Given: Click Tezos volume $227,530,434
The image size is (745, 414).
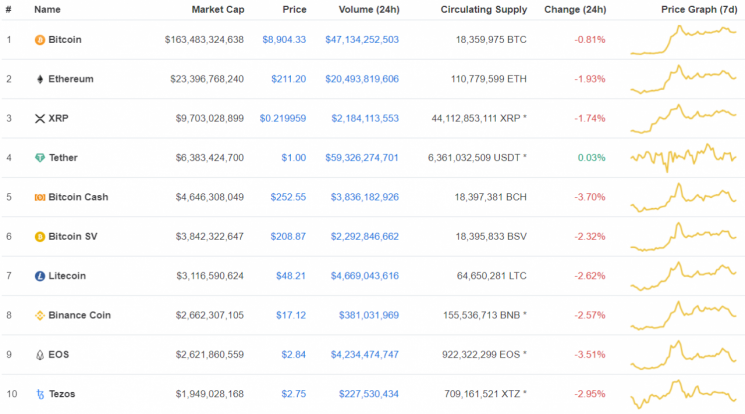Looking at the screenshot, I should tap(369, 395).
